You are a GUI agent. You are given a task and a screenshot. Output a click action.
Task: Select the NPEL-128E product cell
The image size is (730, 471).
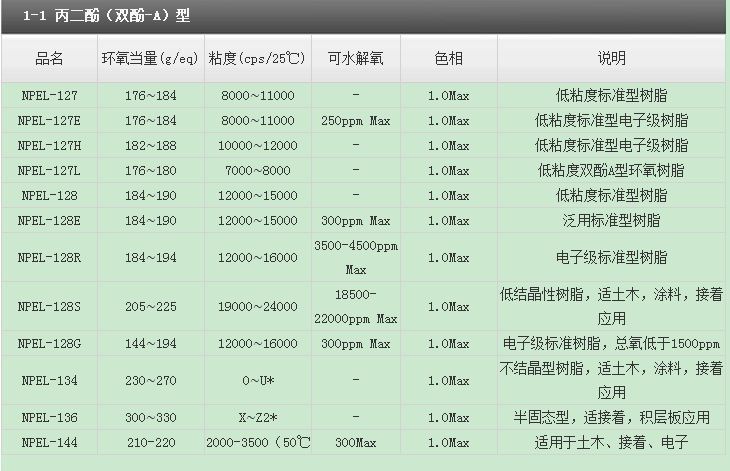pos(49,221)
